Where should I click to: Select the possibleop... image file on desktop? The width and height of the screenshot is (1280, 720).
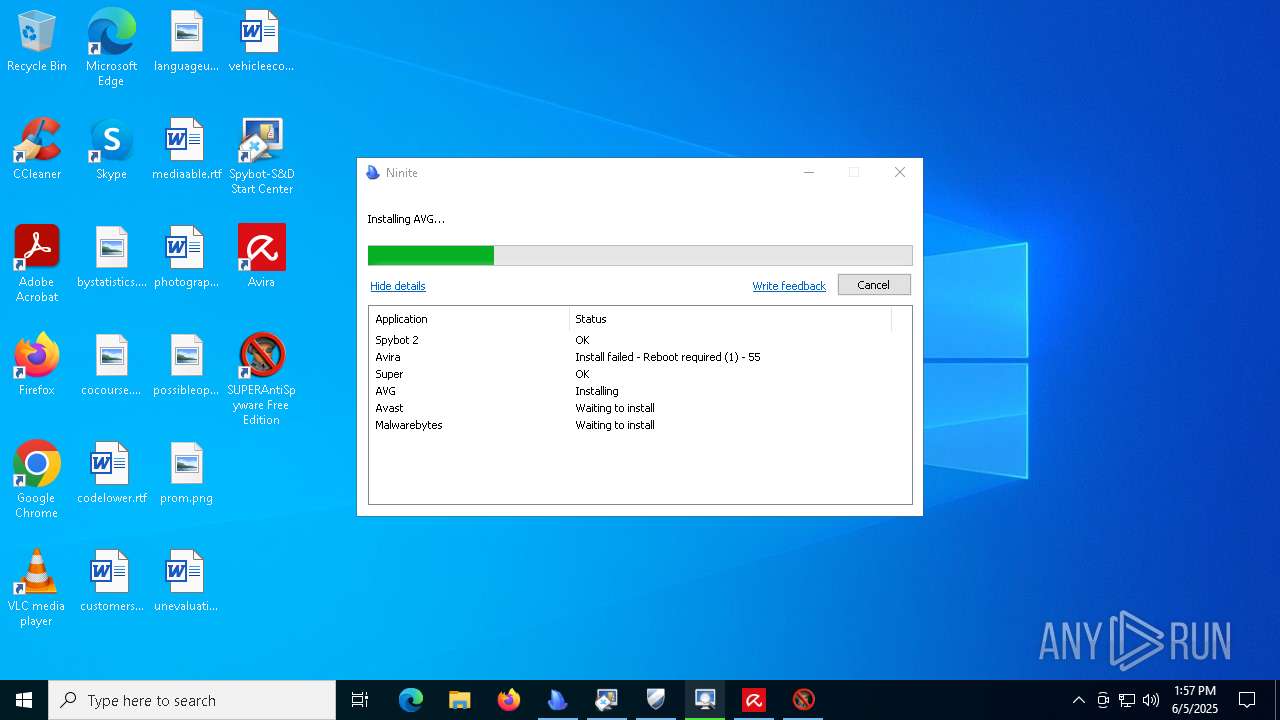[x=186, y=366]
